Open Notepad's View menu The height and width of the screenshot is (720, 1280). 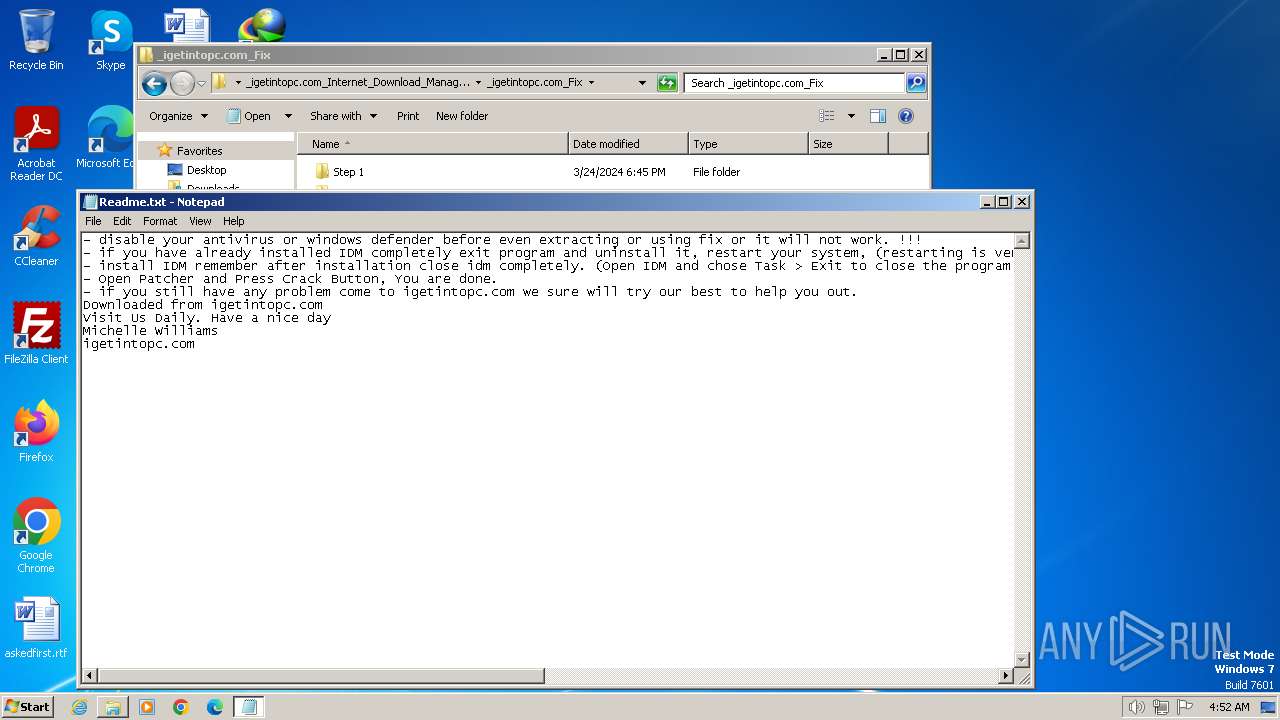(x=200, y=221)
